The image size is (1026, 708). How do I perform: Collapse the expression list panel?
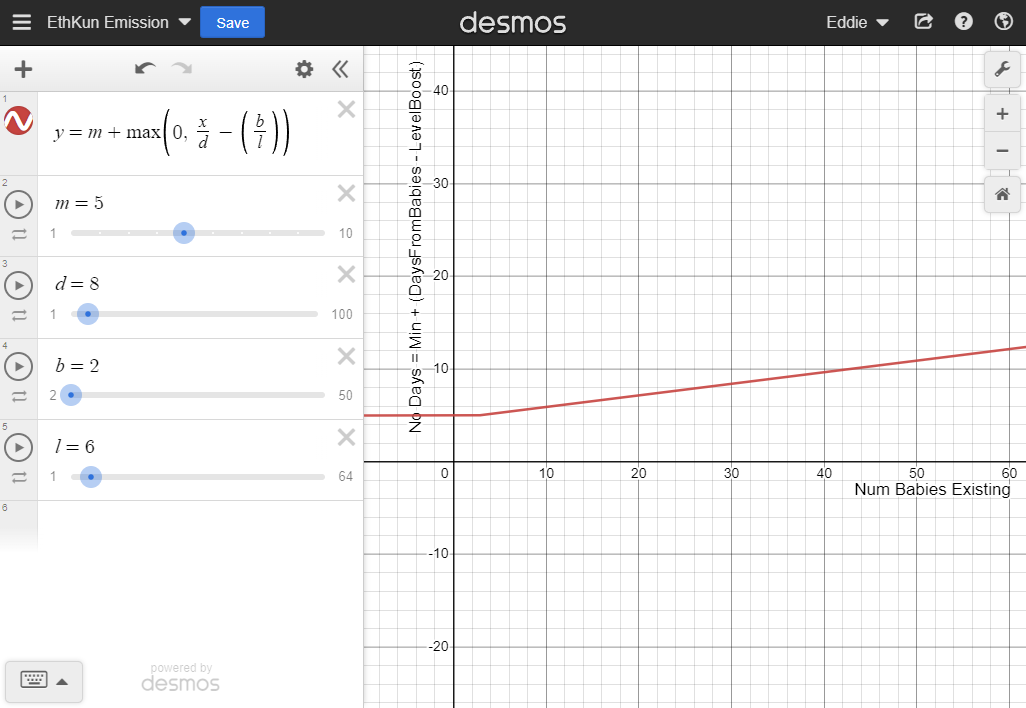pos(340,69)
